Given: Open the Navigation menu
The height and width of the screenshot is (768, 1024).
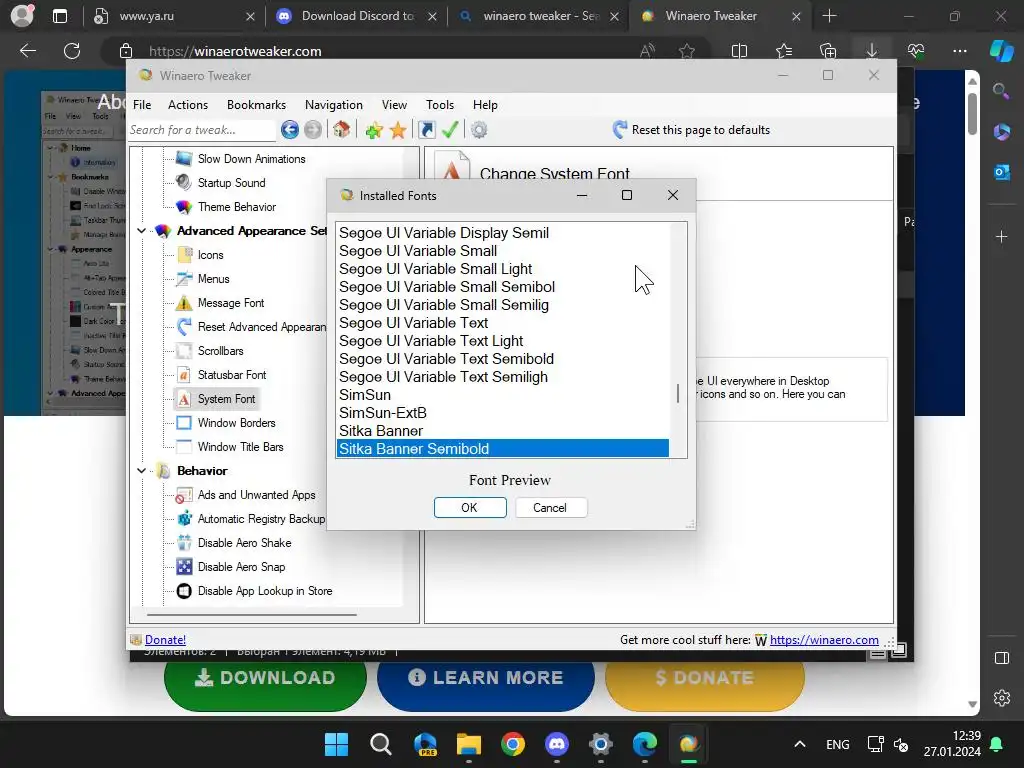Looking at the screenshot, I should coord(334,104).
